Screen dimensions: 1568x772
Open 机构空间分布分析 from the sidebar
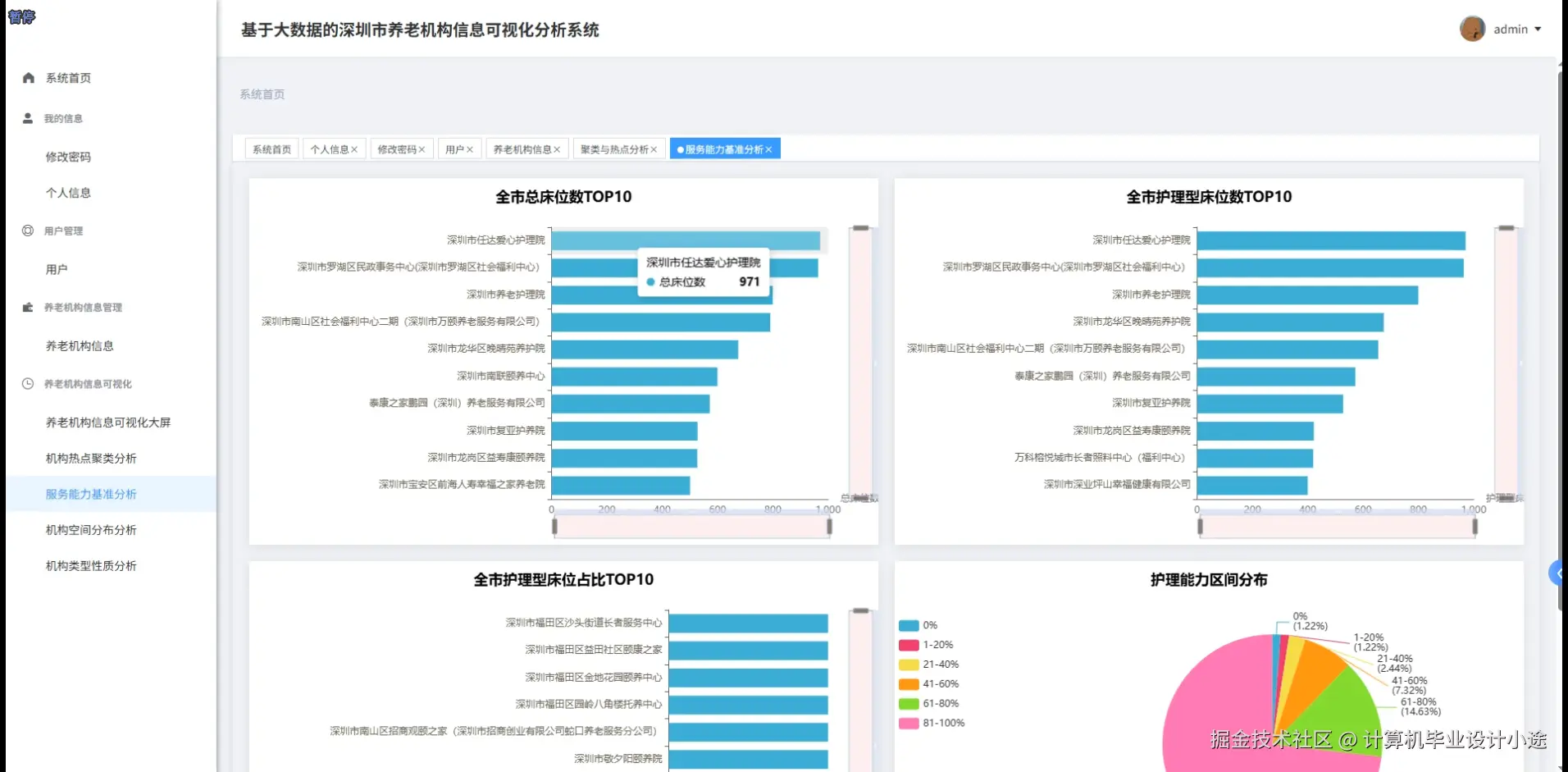coord(90,530)
